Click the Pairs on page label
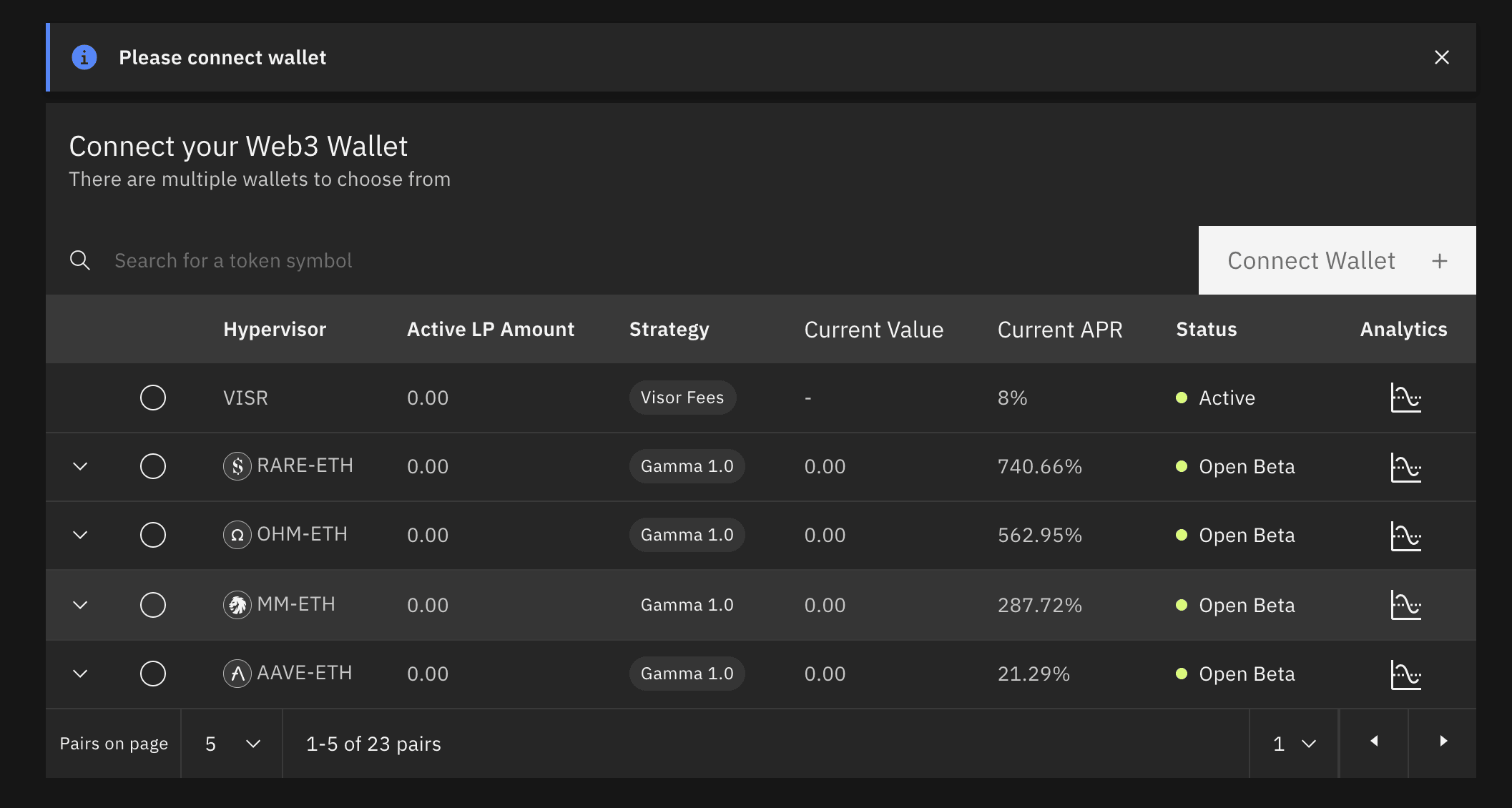1512x808 pixels. coord(114,744)
